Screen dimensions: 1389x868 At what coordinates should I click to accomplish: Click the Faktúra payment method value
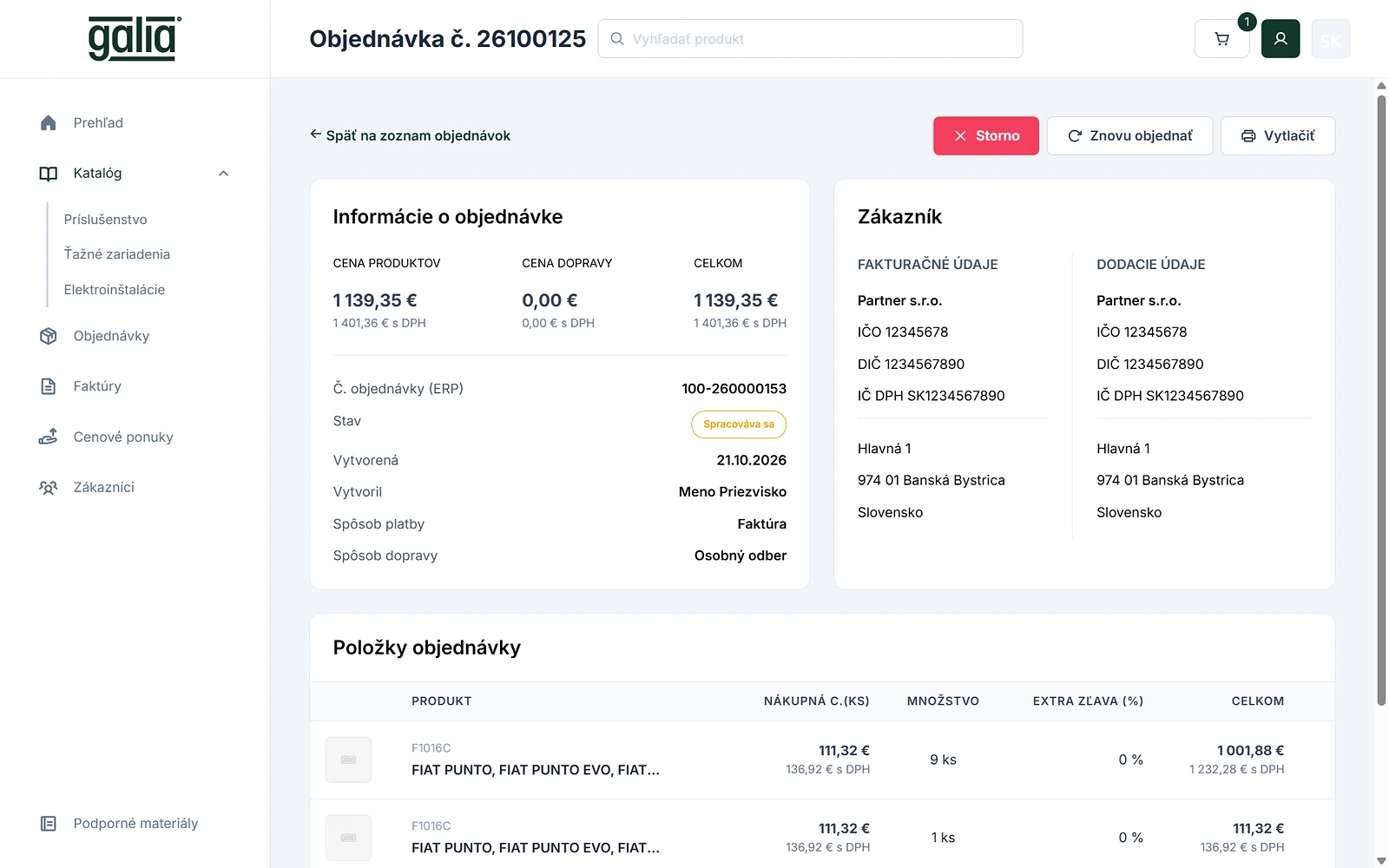coord(762,524)
